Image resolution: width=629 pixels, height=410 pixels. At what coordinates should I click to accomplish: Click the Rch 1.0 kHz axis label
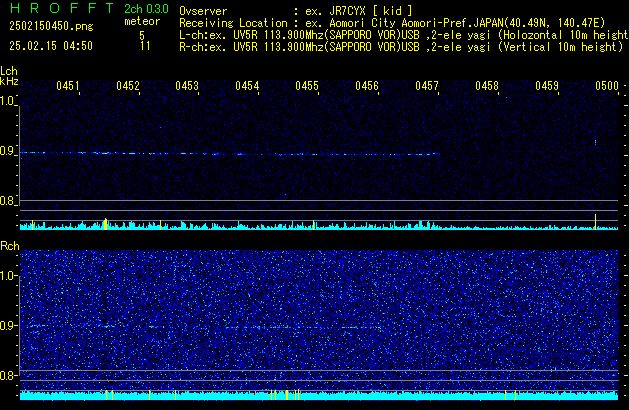(7, 276)
